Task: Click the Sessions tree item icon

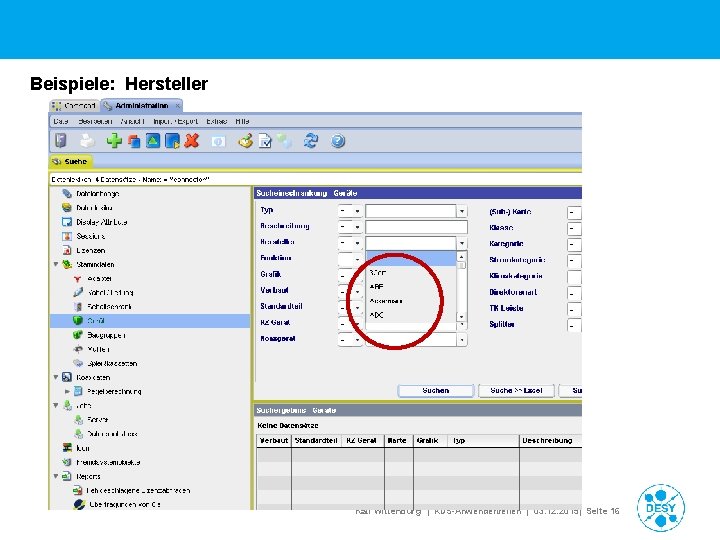Action: [x=67, y=236]
